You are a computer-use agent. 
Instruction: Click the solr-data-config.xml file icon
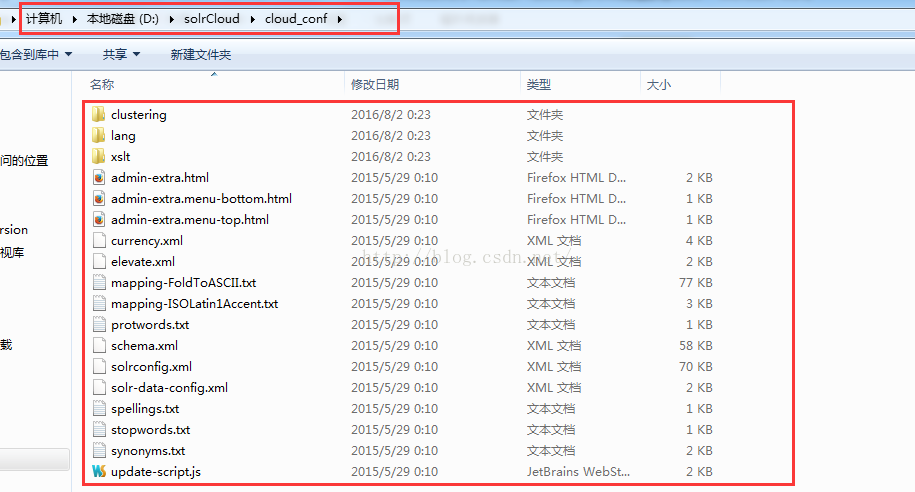tap(99, 388)
